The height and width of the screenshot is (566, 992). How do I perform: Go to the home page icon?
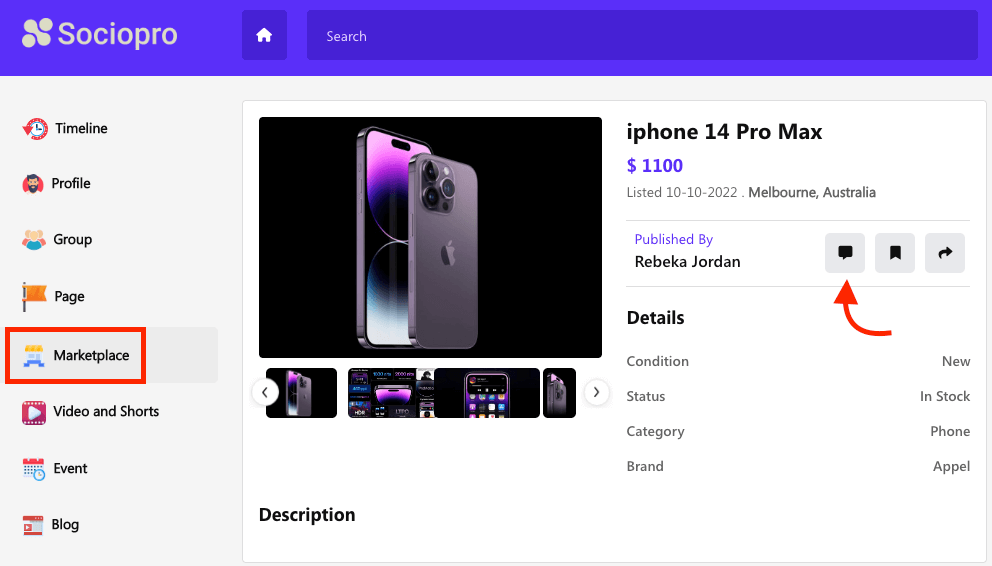[x=264, y=35]
